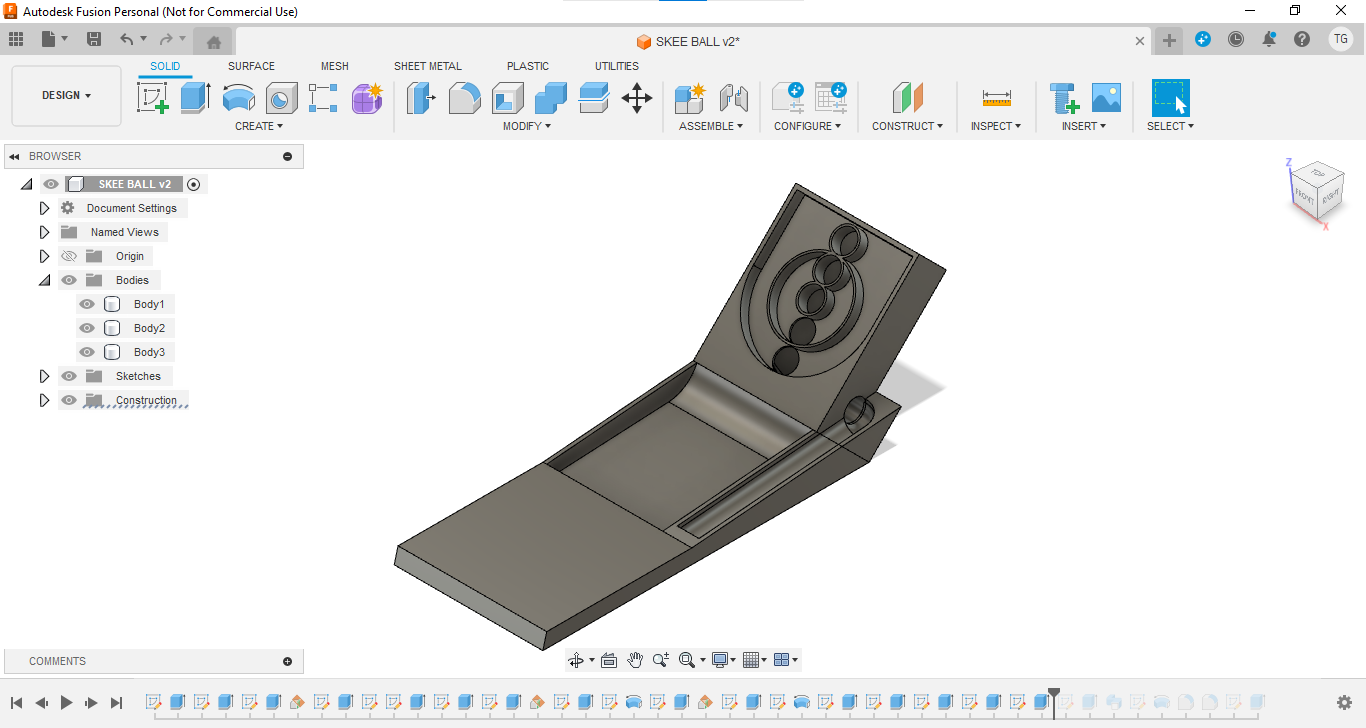Select the Move/Copy tool
This screenshot has height=728, width=1366.
click(x=637, y=98)
